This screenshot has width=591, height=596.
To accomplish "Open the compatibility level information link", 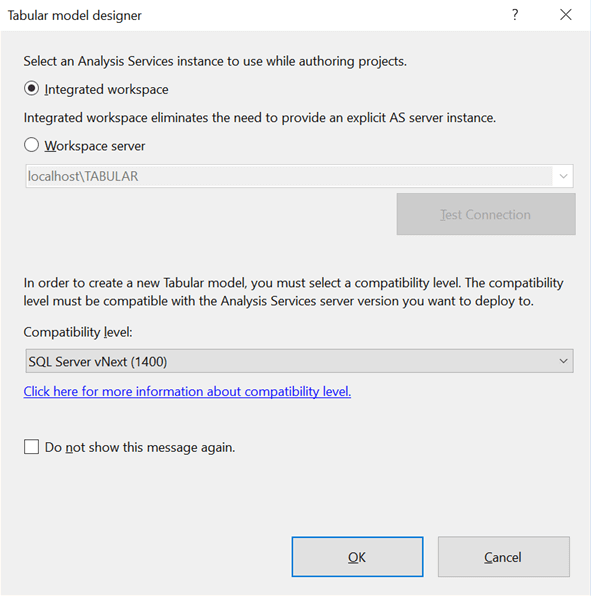I will tap(187, 391).
